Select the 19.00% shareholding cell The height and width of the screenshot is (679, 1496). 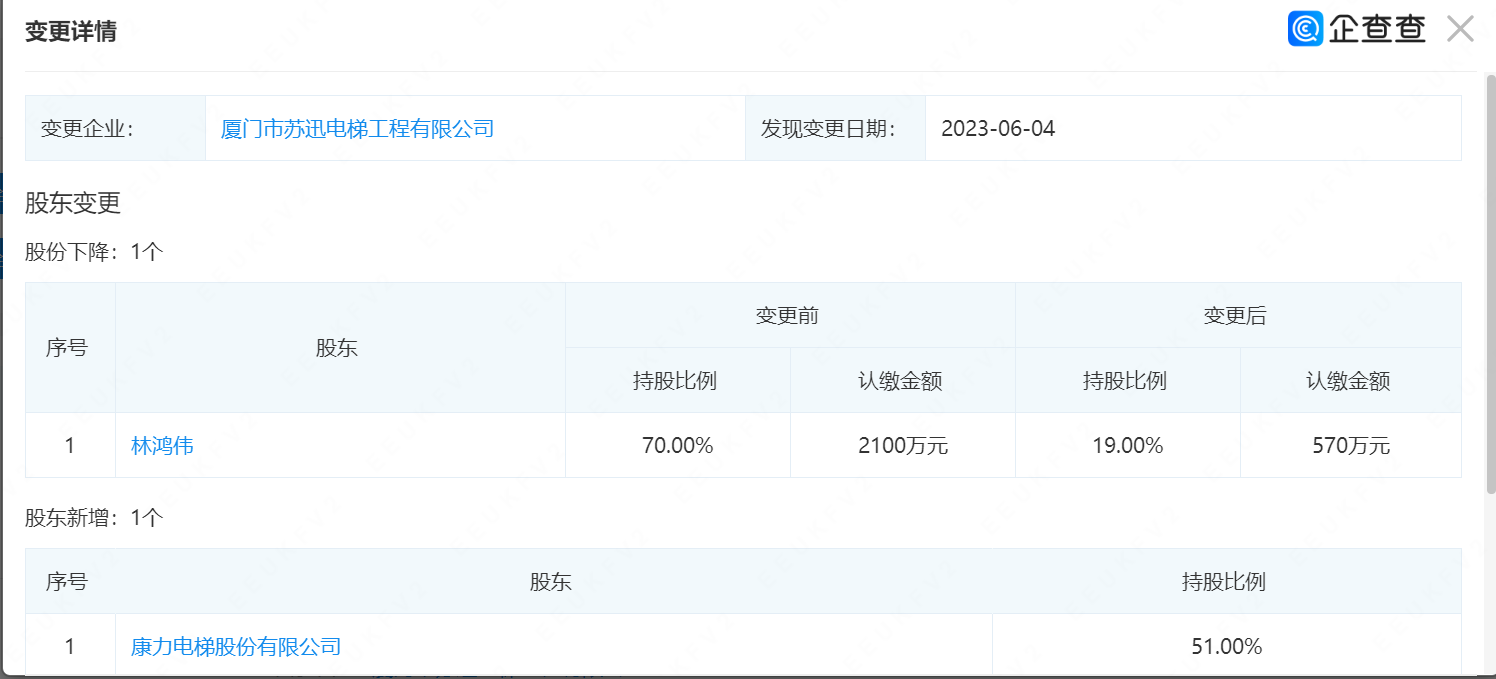(x=1128, y=446)
